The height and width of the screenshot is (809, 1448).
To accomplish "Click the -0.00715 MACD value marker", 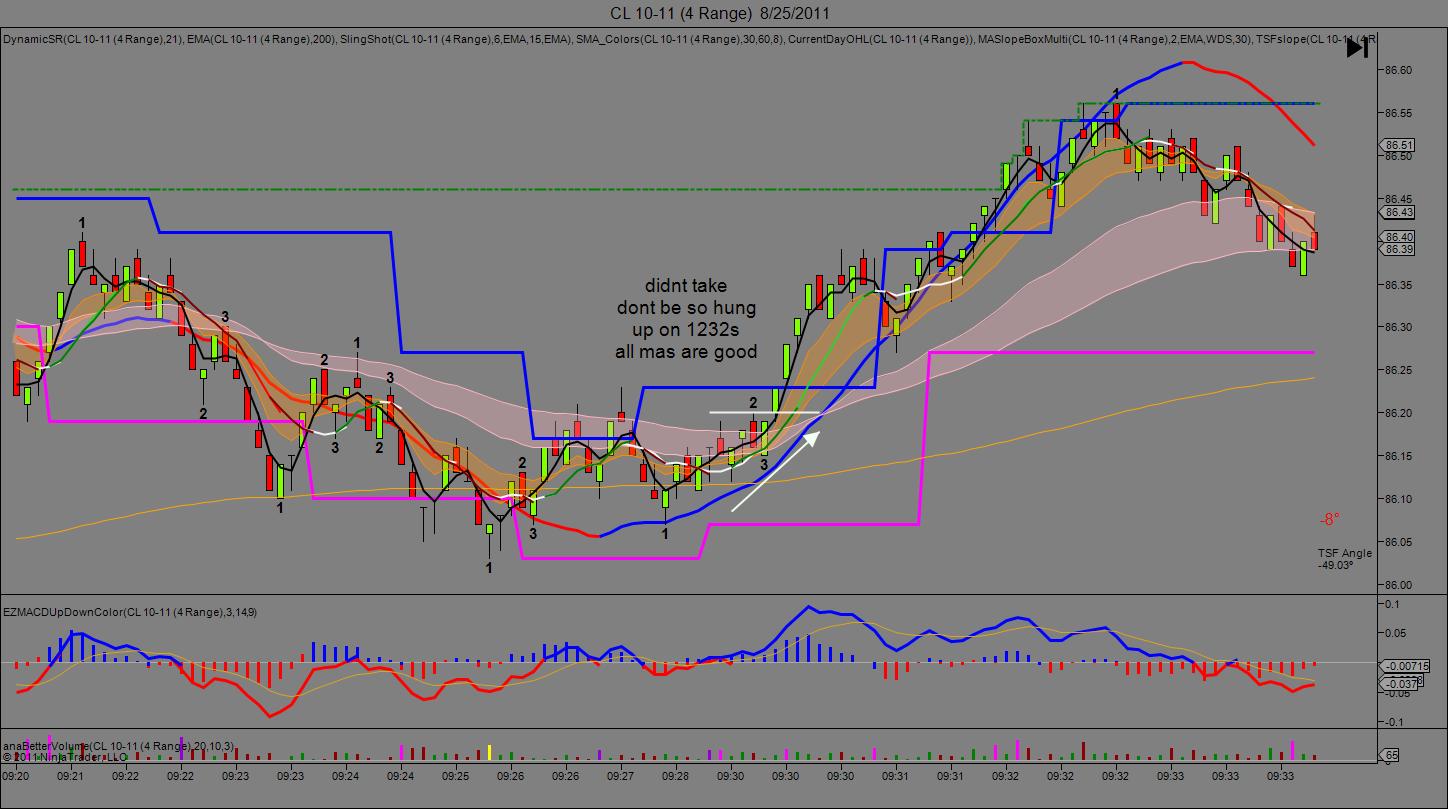I will pyautogui.click(x=1407, y=666).
